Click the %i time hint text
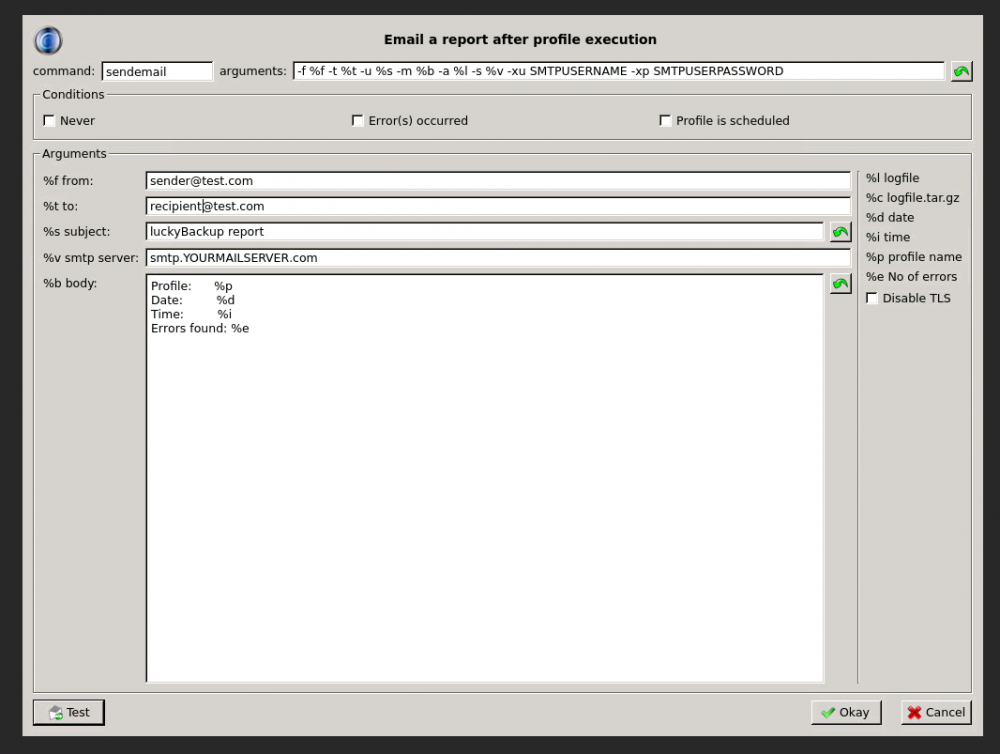The image size is (1000, 754). tap(888, 237)
